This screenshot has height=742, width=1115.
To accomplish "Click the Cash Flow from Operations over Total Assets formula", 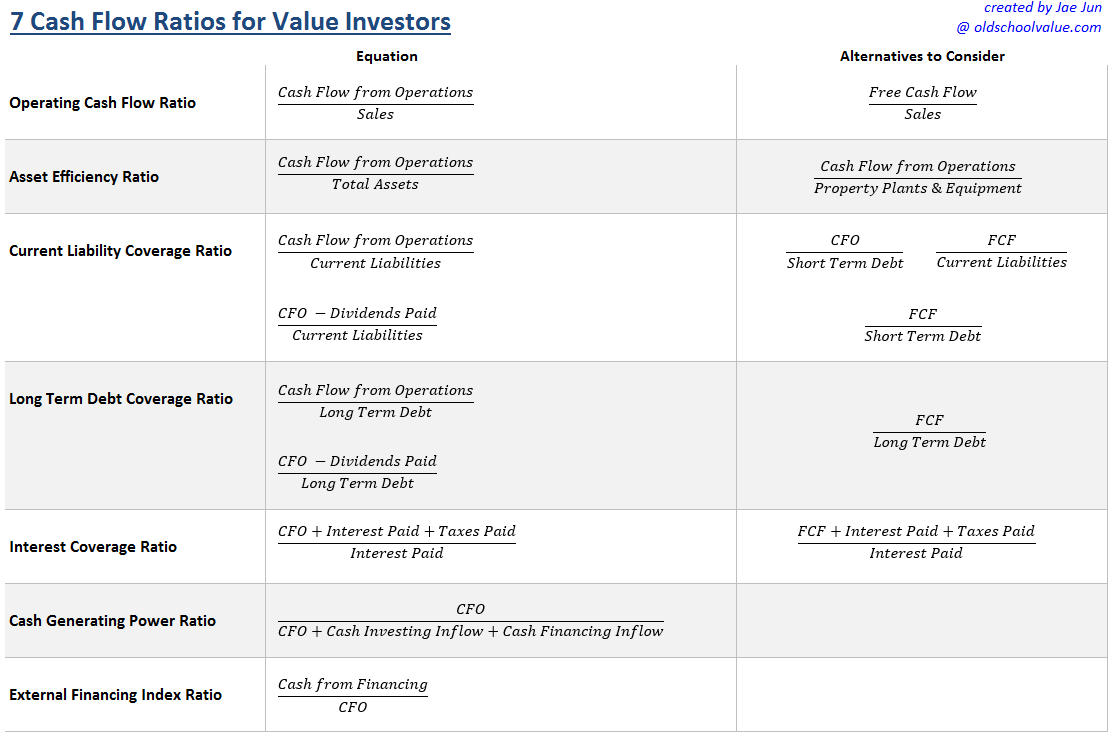I will (375, 173).
